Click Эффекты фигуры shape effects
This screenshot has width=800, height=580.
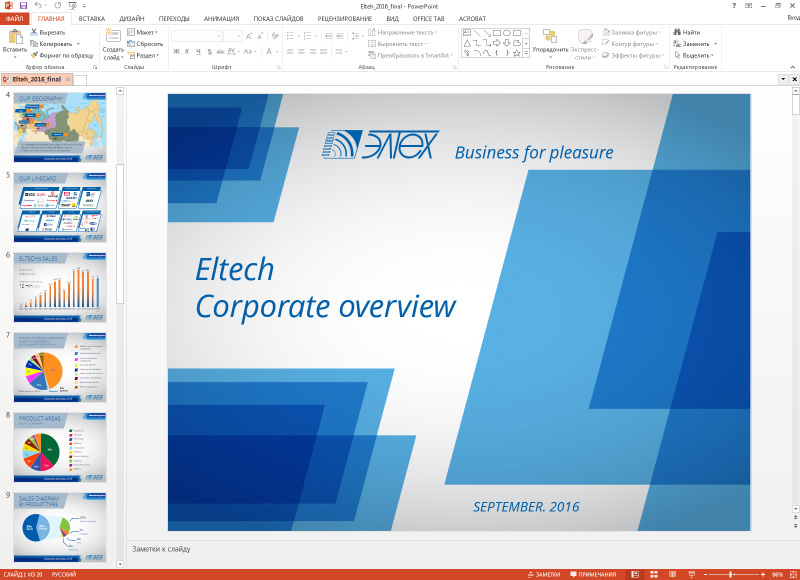[x=633, y=55]
